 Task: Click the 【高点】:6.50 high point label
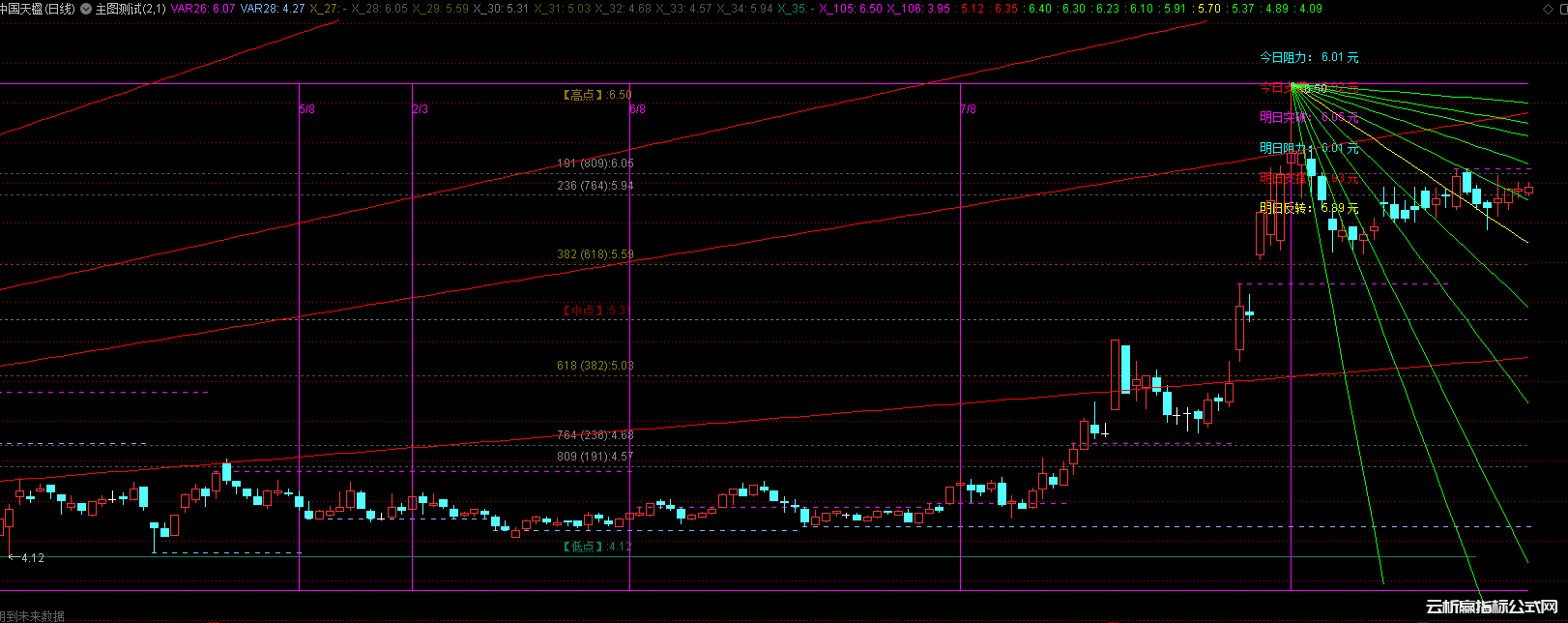coord(596,95)
